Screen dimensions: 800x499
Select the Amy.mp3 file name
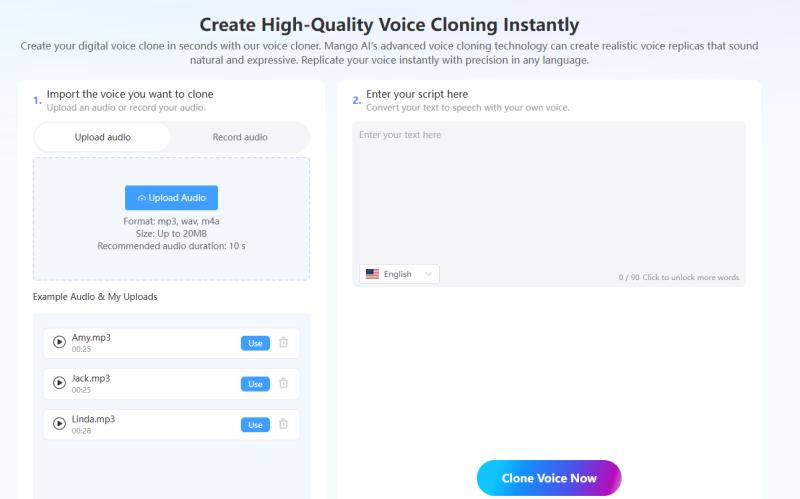[91, 338]
